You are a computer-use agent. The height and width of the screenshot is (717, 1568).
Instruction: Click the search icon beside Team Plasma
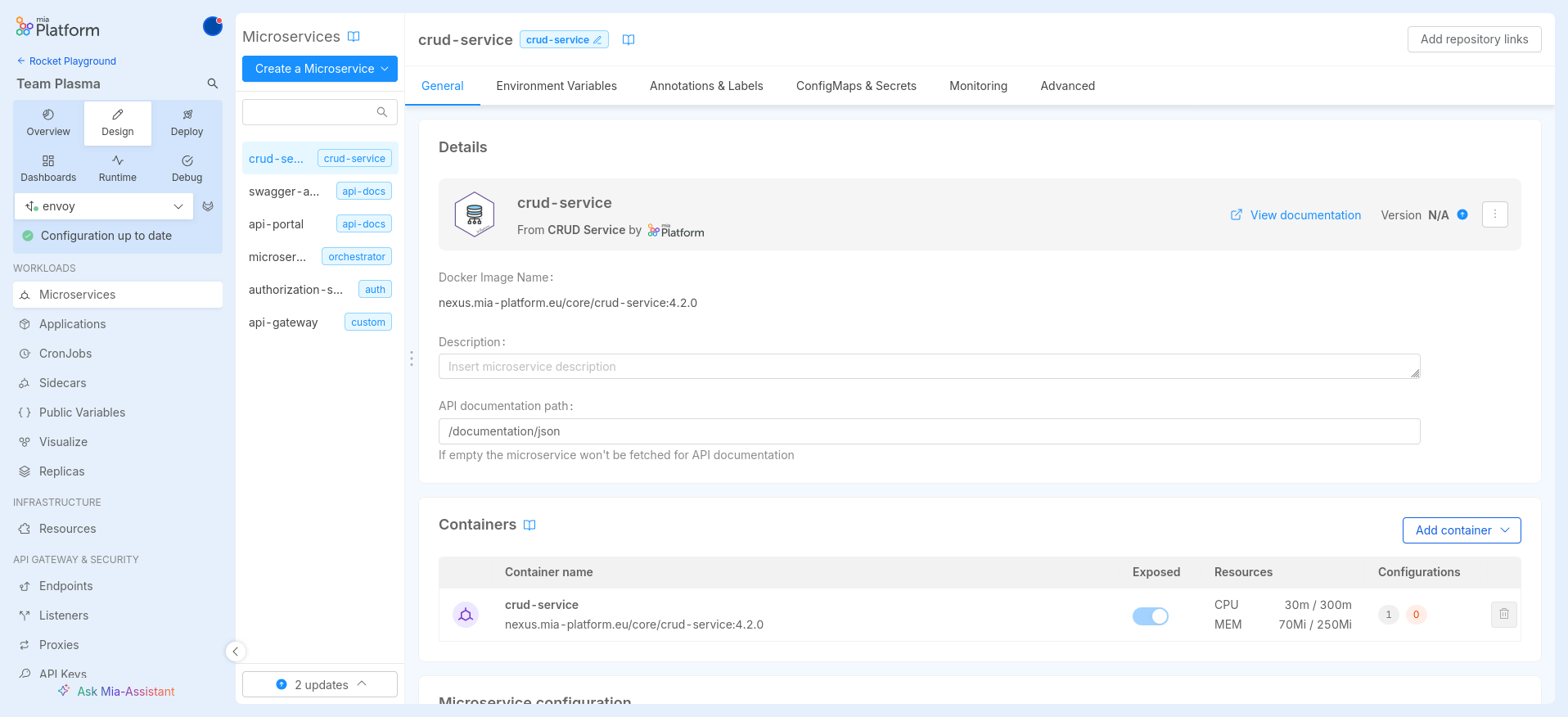(212, 83)
